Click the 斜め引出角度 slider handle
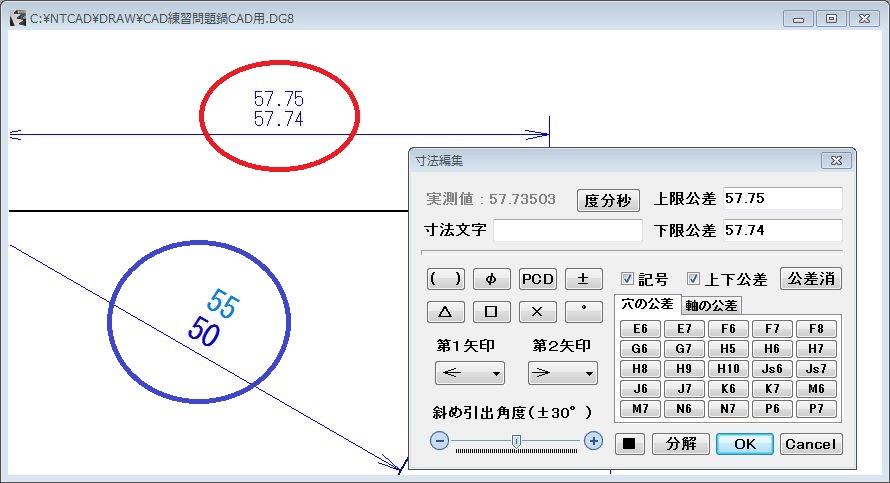 click(516, 441)
